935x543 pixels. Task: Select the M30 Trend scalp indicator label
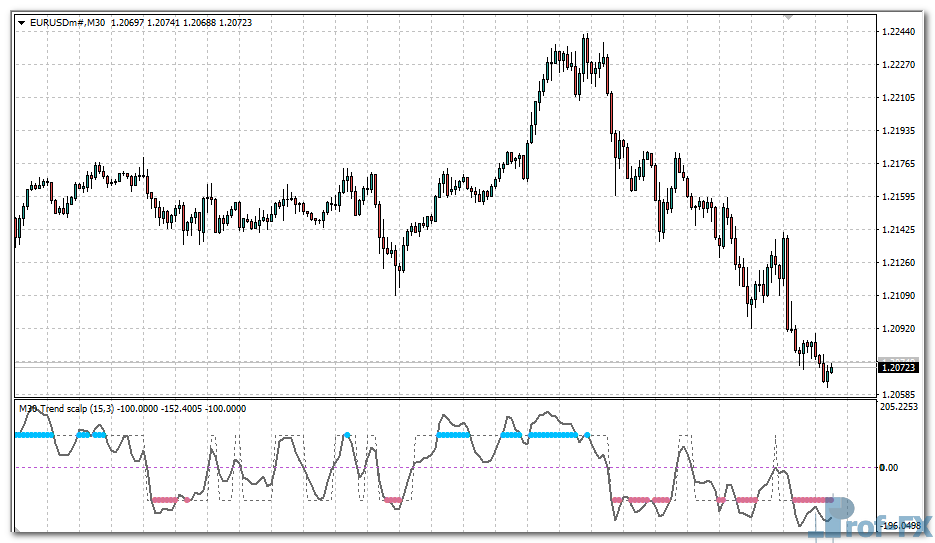(66, 408)
